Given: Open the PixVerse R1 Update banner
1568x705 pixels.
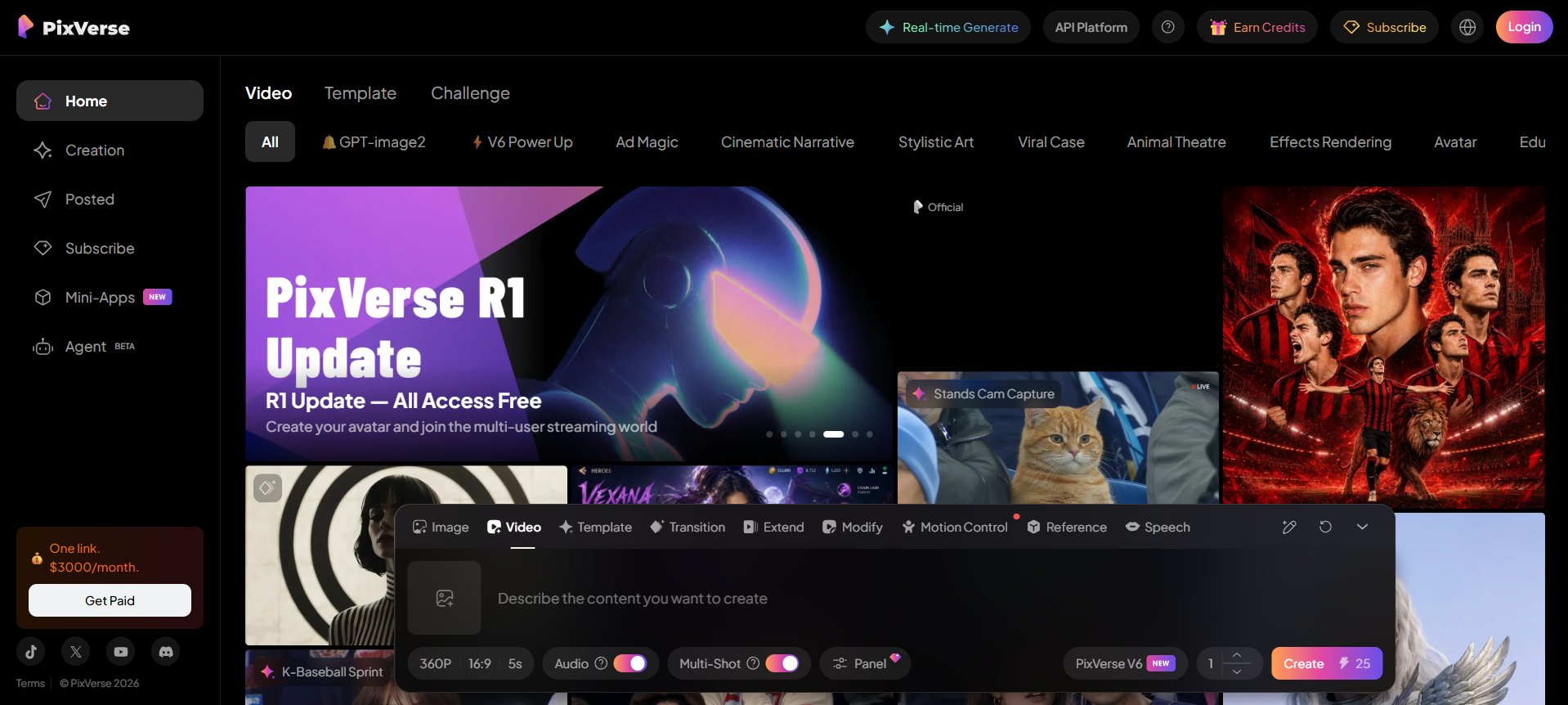Looking at the screenshot, I should (x=569, y=323).
